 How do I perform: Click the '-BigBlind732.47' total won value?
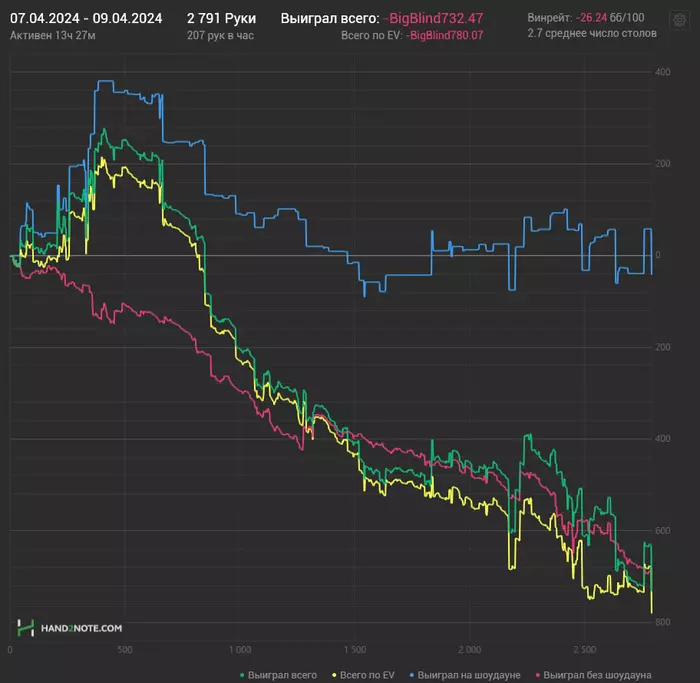pyautogui.click(x=433, y=18)
